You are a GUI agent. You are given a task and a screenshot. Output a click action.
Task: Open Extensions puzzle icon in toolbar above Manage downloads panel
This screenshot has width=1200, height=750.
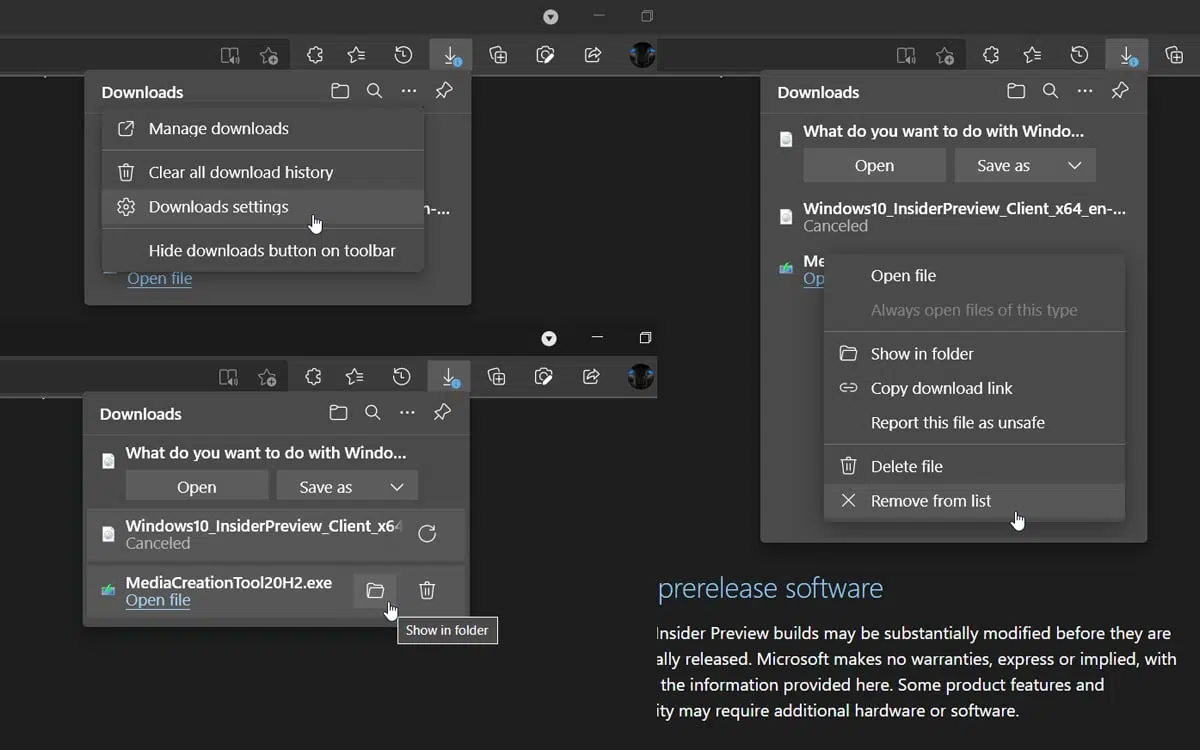pyautogui.click(x=315, y=55)
